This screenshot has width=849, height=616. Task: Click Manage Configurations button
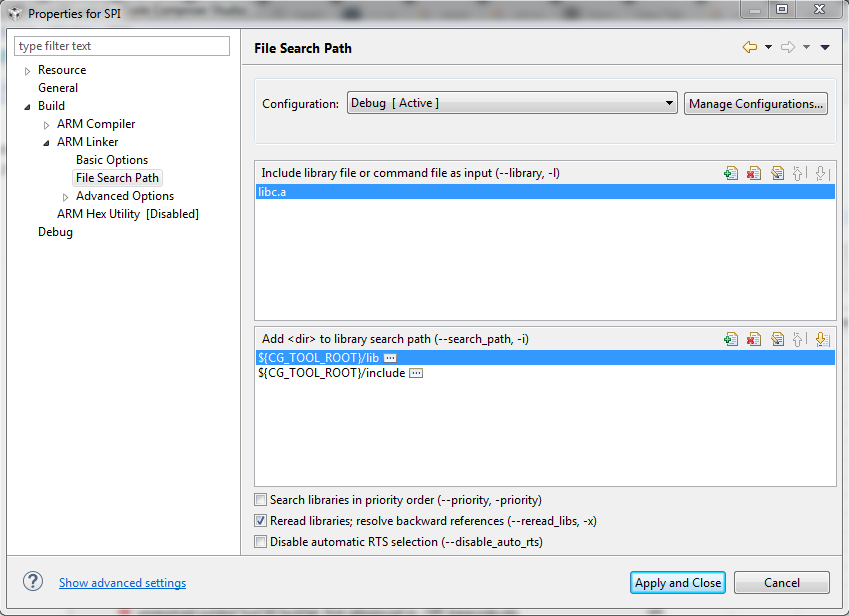click(x=756, y=103)
